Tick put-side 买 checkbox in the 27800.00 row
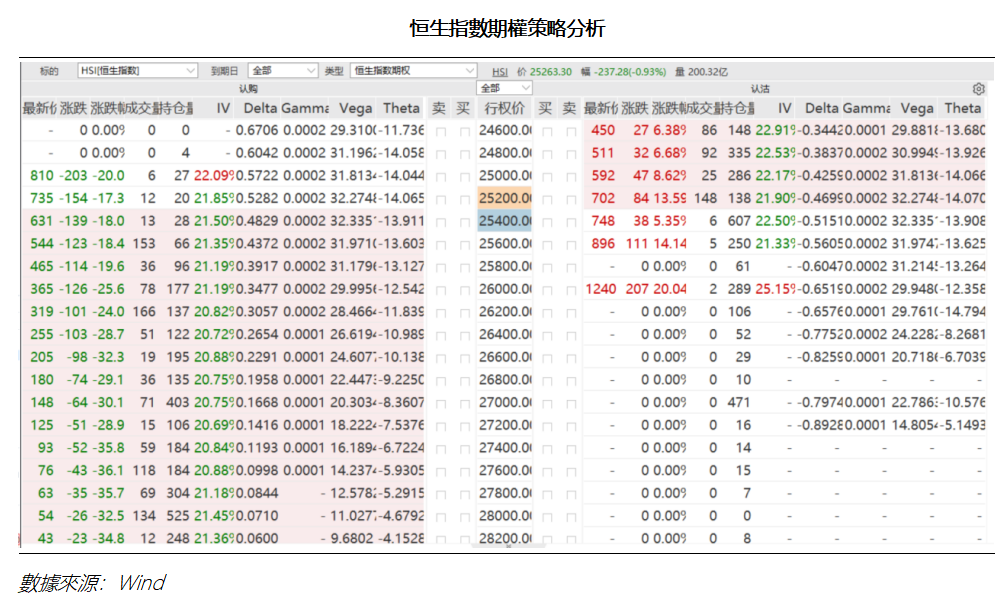The height and width of the screenshot is (615, 1004). (547, 495)
